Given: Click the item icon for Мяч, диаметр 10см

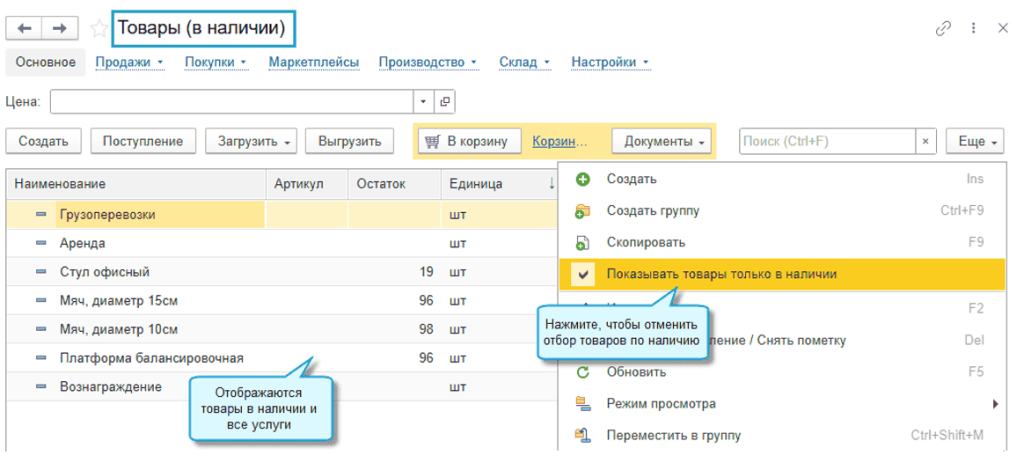Looking at the screenshot, I should [40, 329].
